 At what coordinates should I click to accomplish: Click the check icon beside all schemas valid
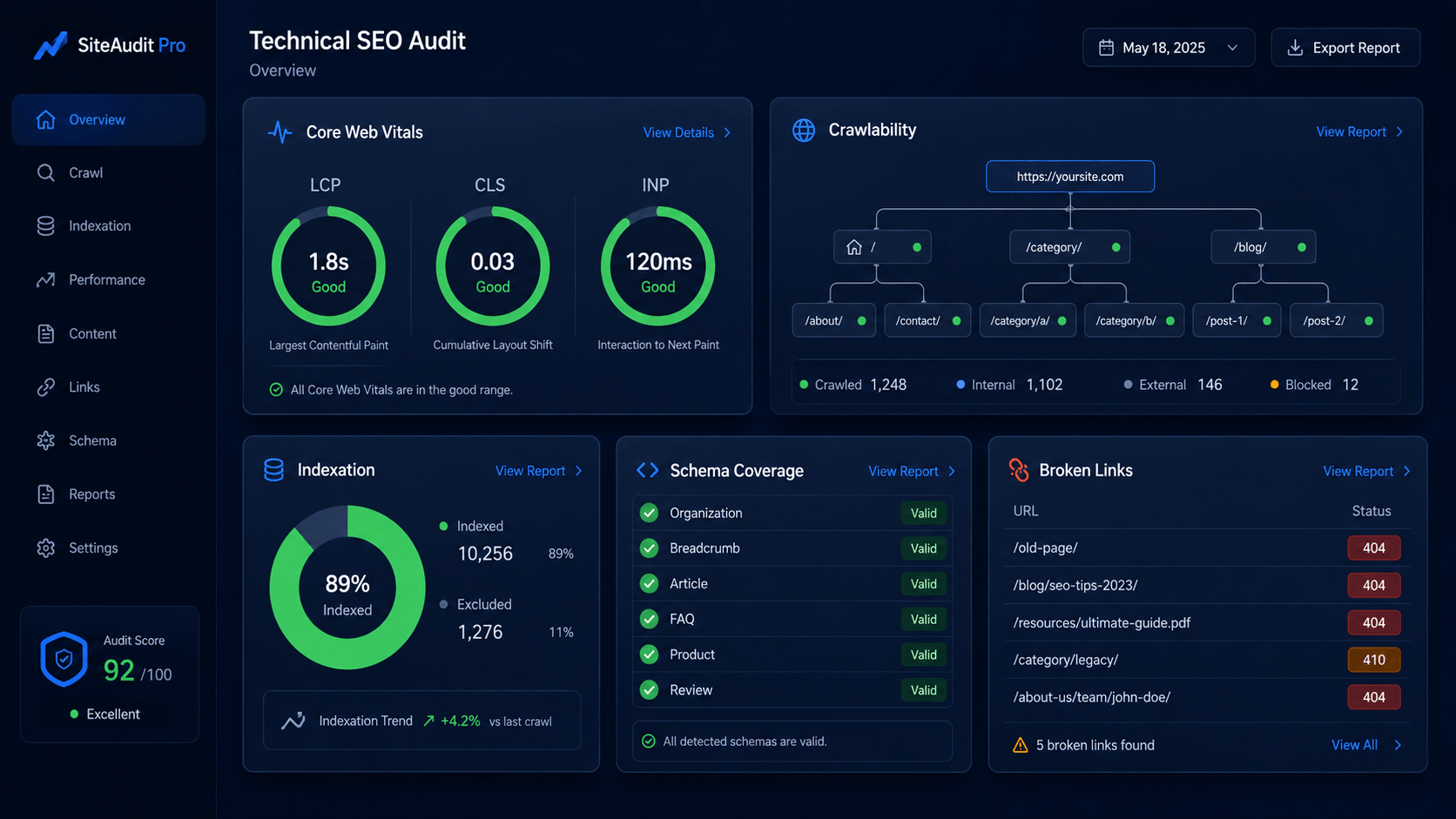pos(648,742)
